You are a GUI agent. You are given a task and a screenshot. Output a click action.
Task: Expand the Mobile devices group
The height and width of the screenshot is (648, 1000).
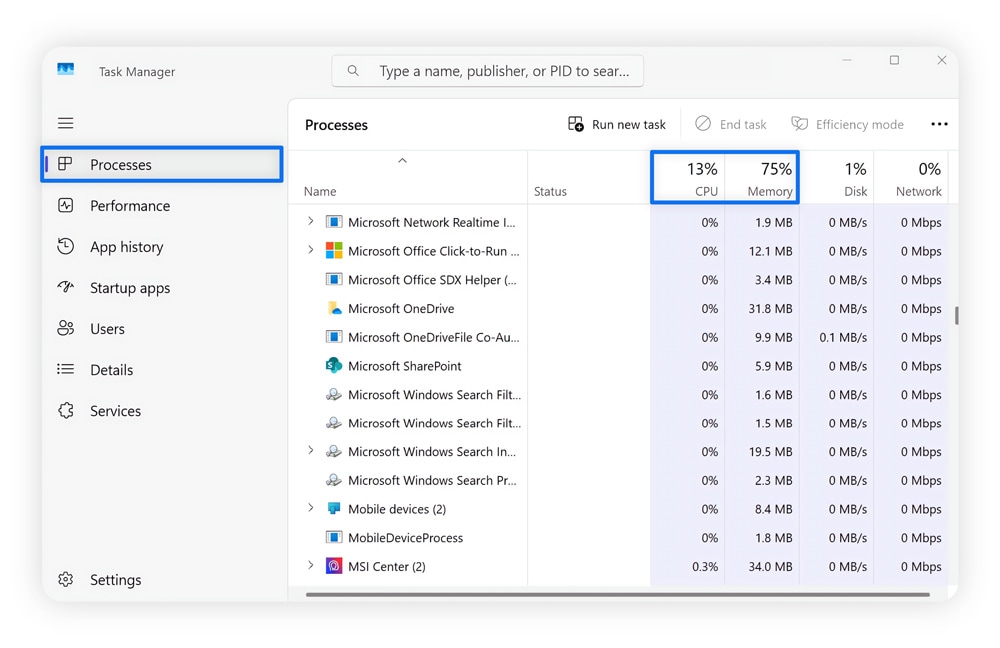pyautogui.click(x=310, y=508)
